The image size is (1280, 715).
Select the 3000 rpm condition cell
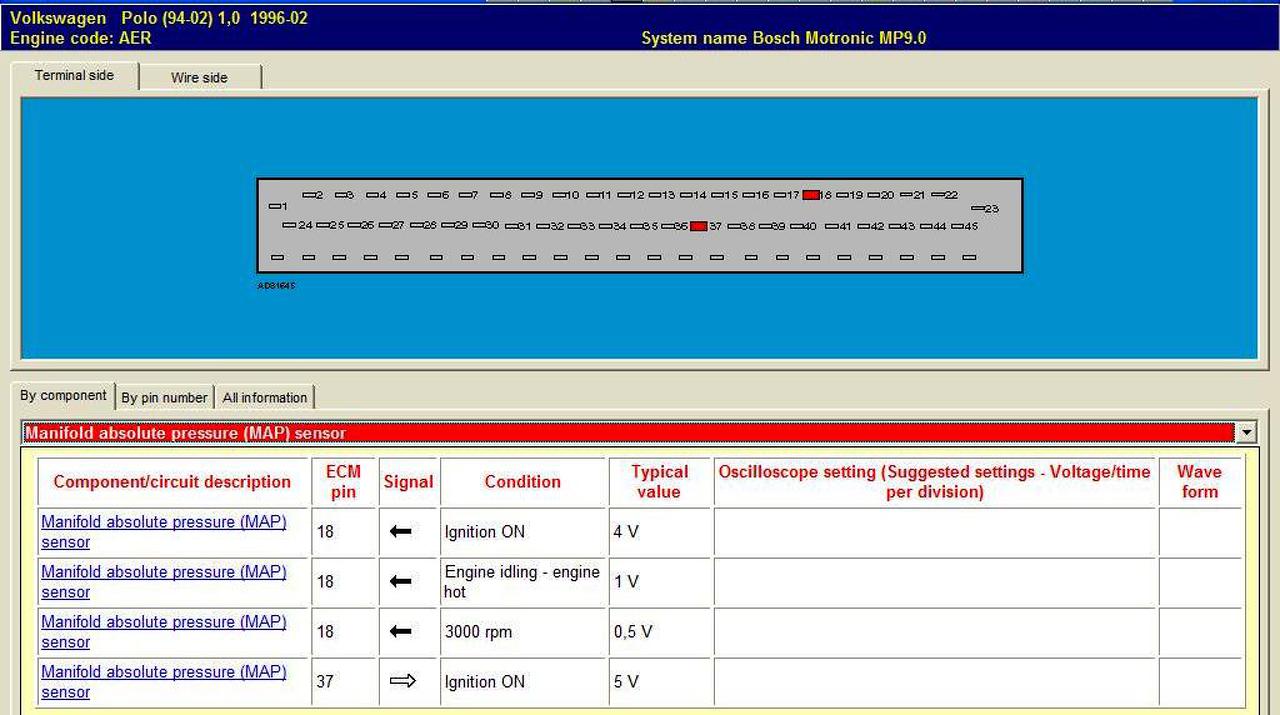pos(523,632)
